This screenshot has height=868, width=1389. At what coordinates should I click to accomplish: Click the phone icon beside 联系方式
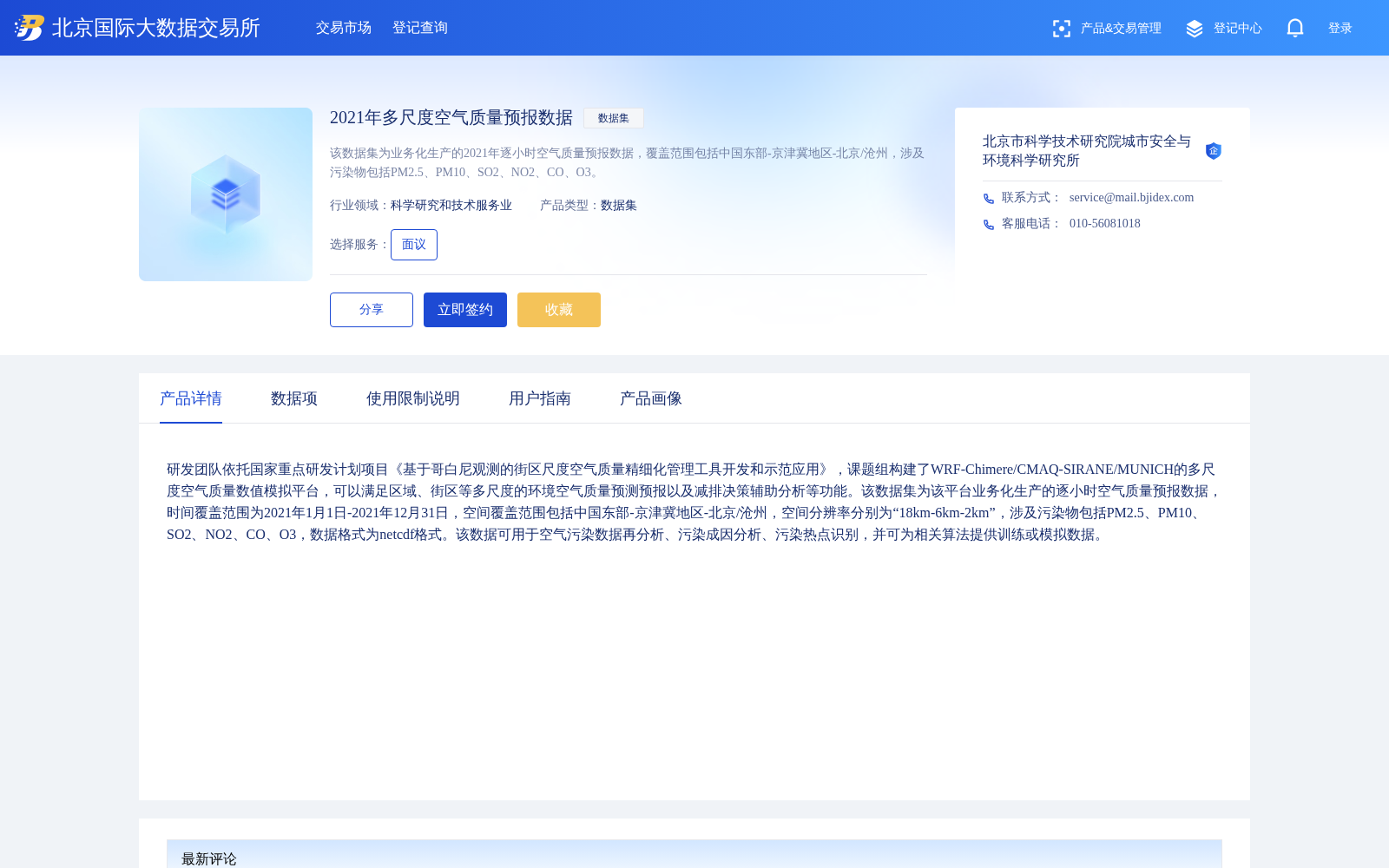click(x=989, y=199)
